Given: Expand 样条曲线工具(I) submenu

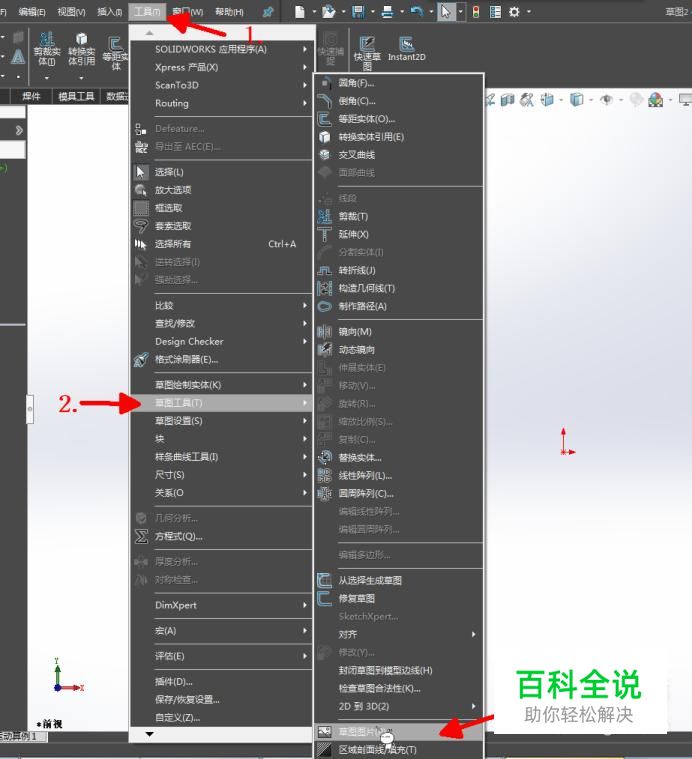Looking at the screenshot, I should [x=222, y=456].
